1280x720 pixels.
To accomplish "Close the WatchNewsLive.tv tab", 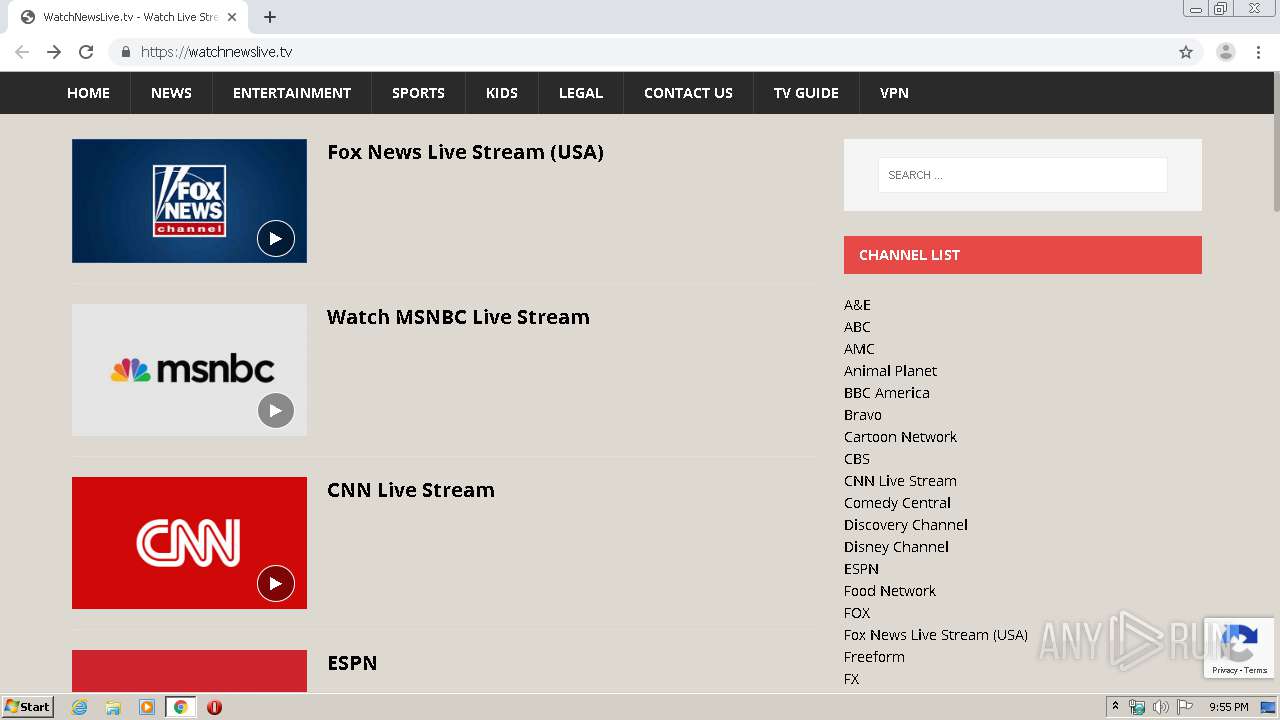I will [231, 17].
